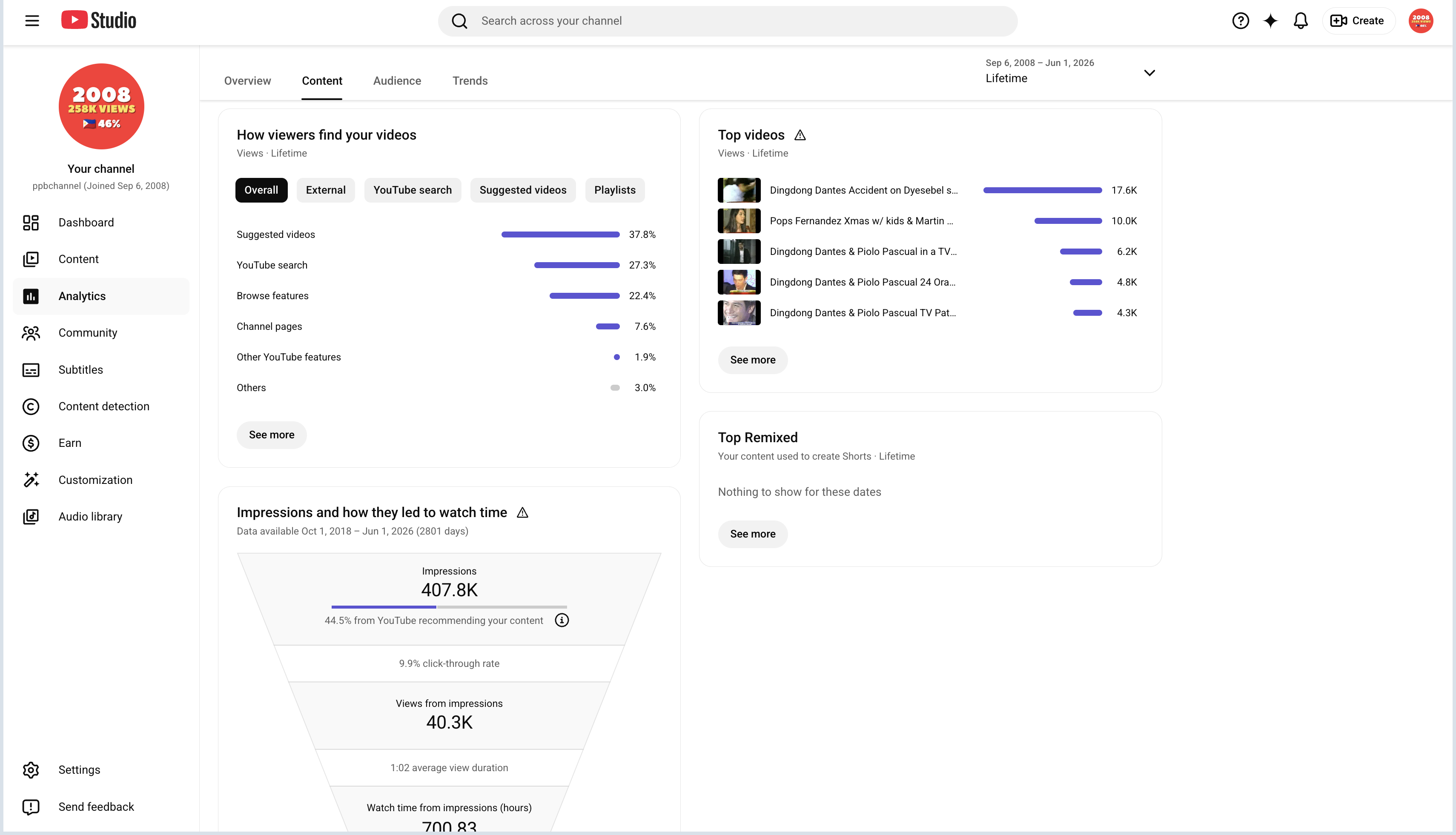
Task: Click the search magnifier icon
Action: pyautogui.click(x=459, y=21)
